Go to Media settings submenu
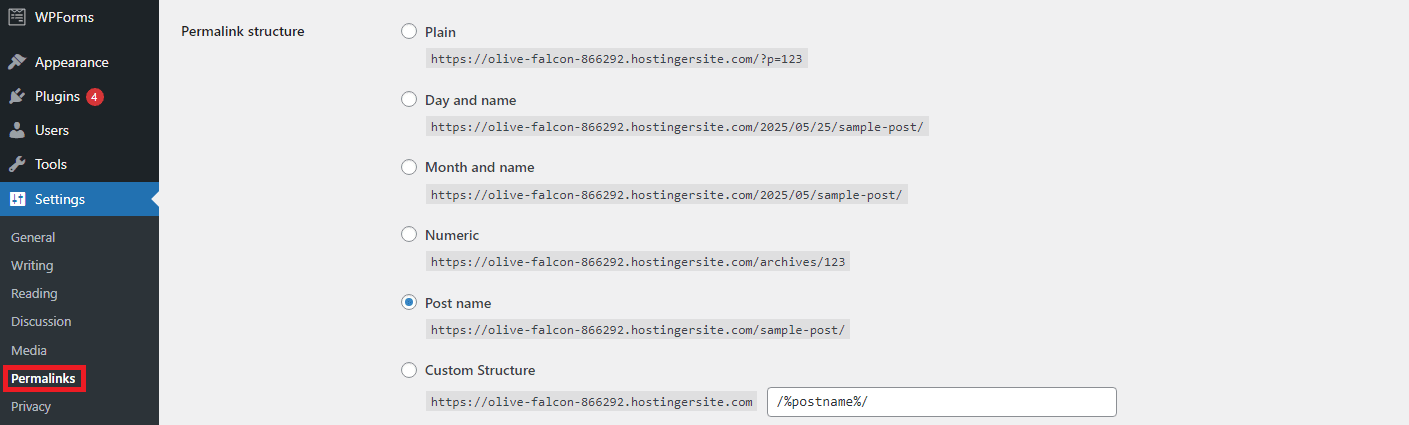 point(29,351)
